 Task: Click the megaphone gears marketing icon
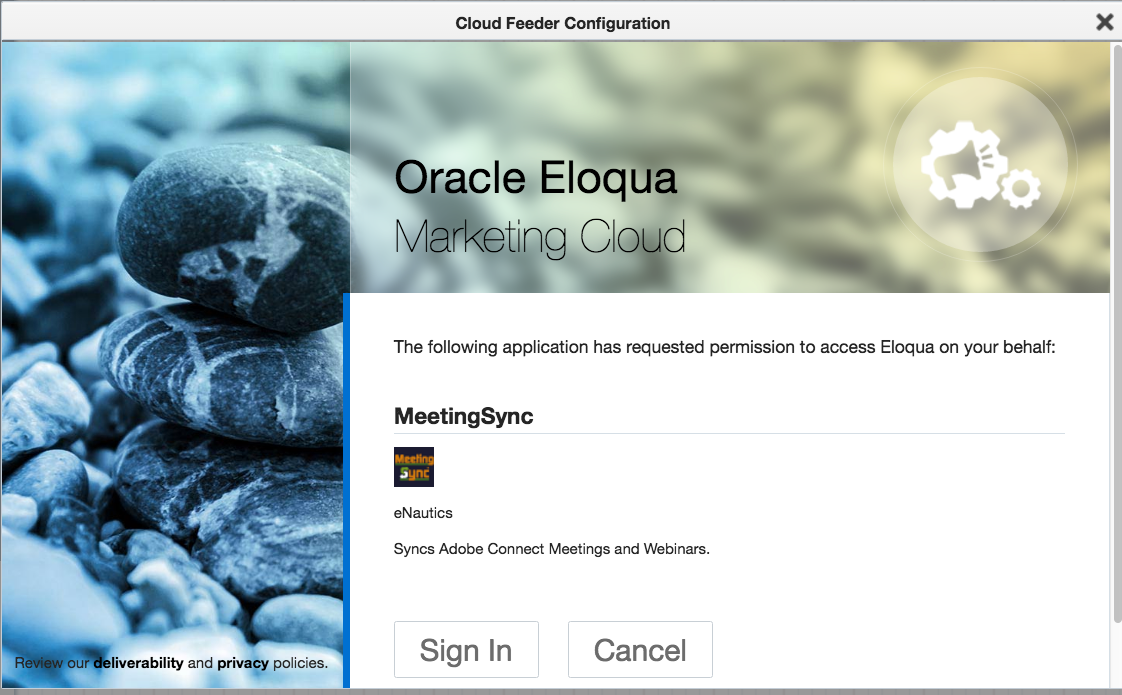[x=980, y=165]
